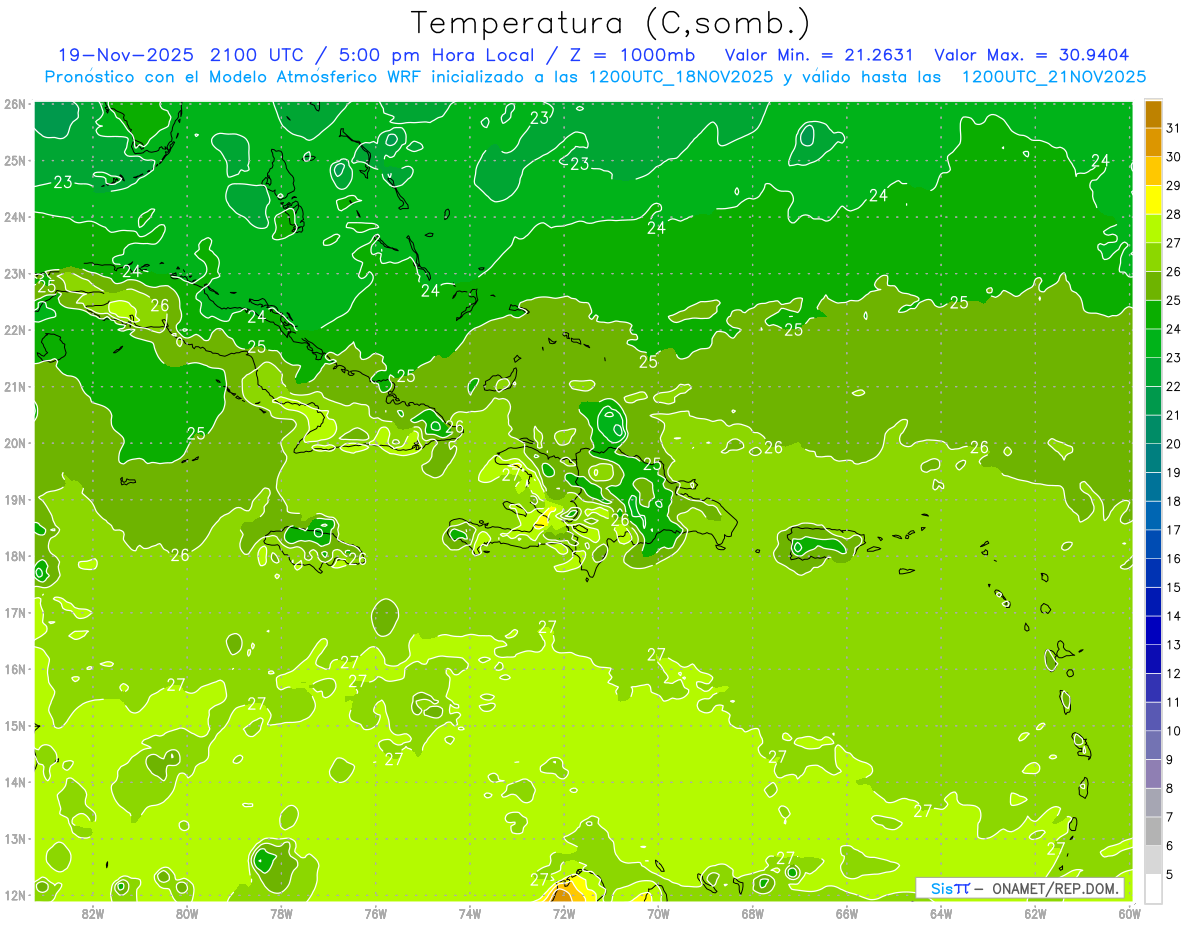Click the '29' color scale label
The width and height of the screenshot is (1200, 927).
click(1173, 186)
